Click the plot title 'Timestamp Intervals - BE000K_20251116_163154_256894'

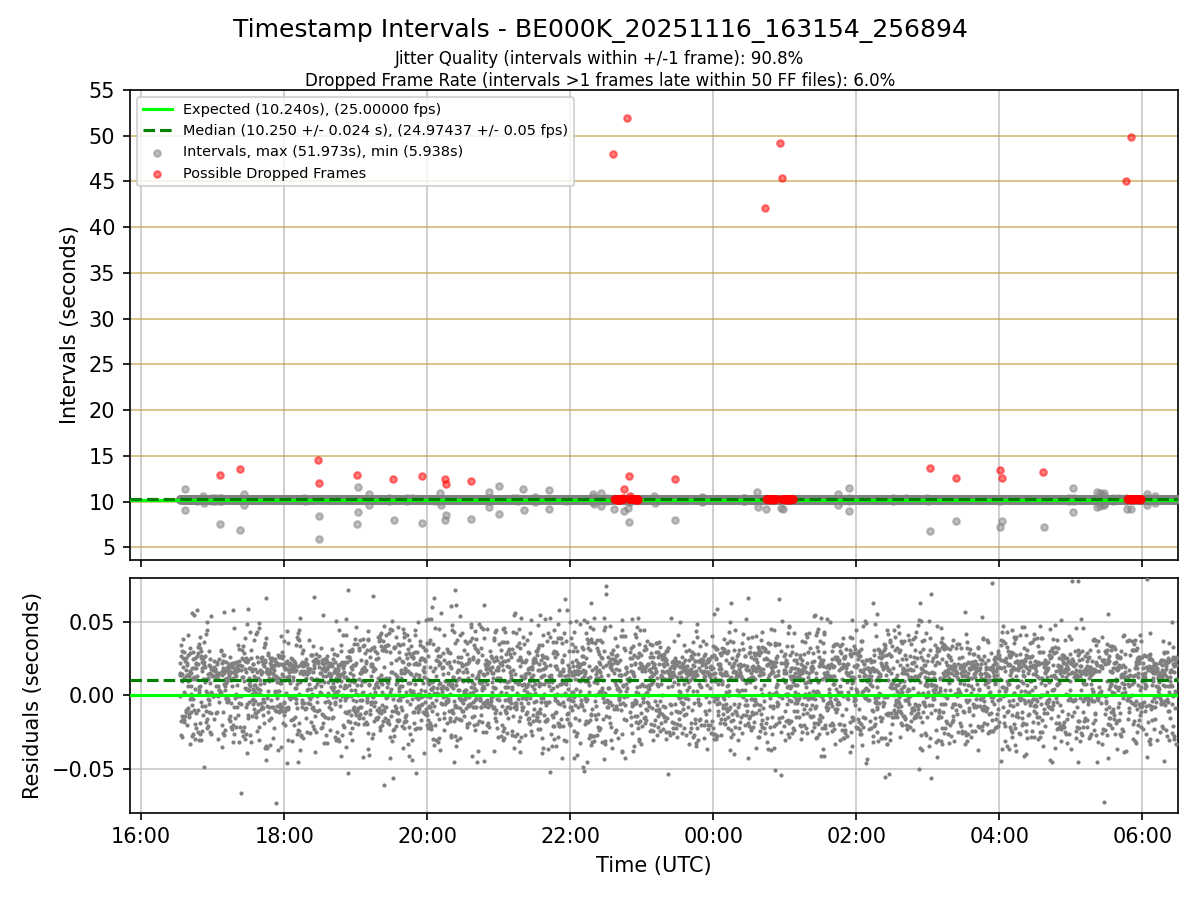click(600, 29)
